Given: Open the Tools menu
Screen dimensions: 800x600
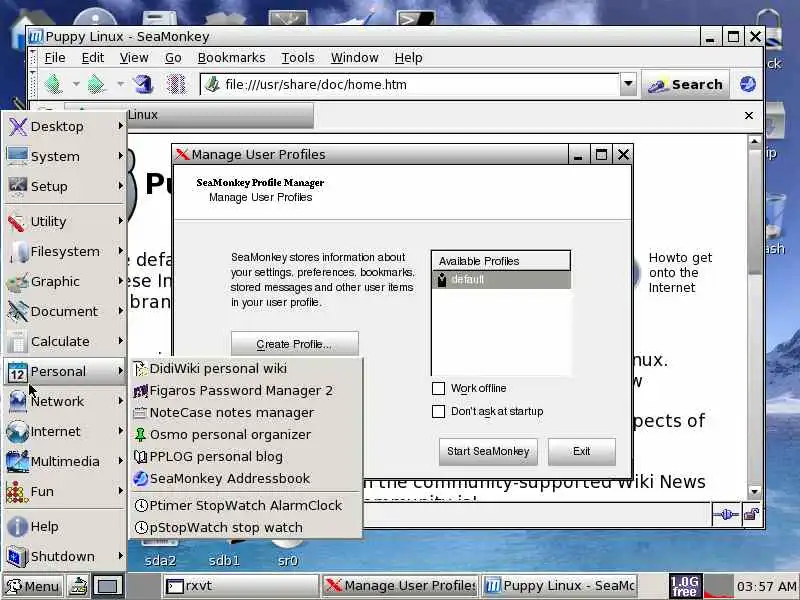Looking at the screenshot, I should pos(298,58).
